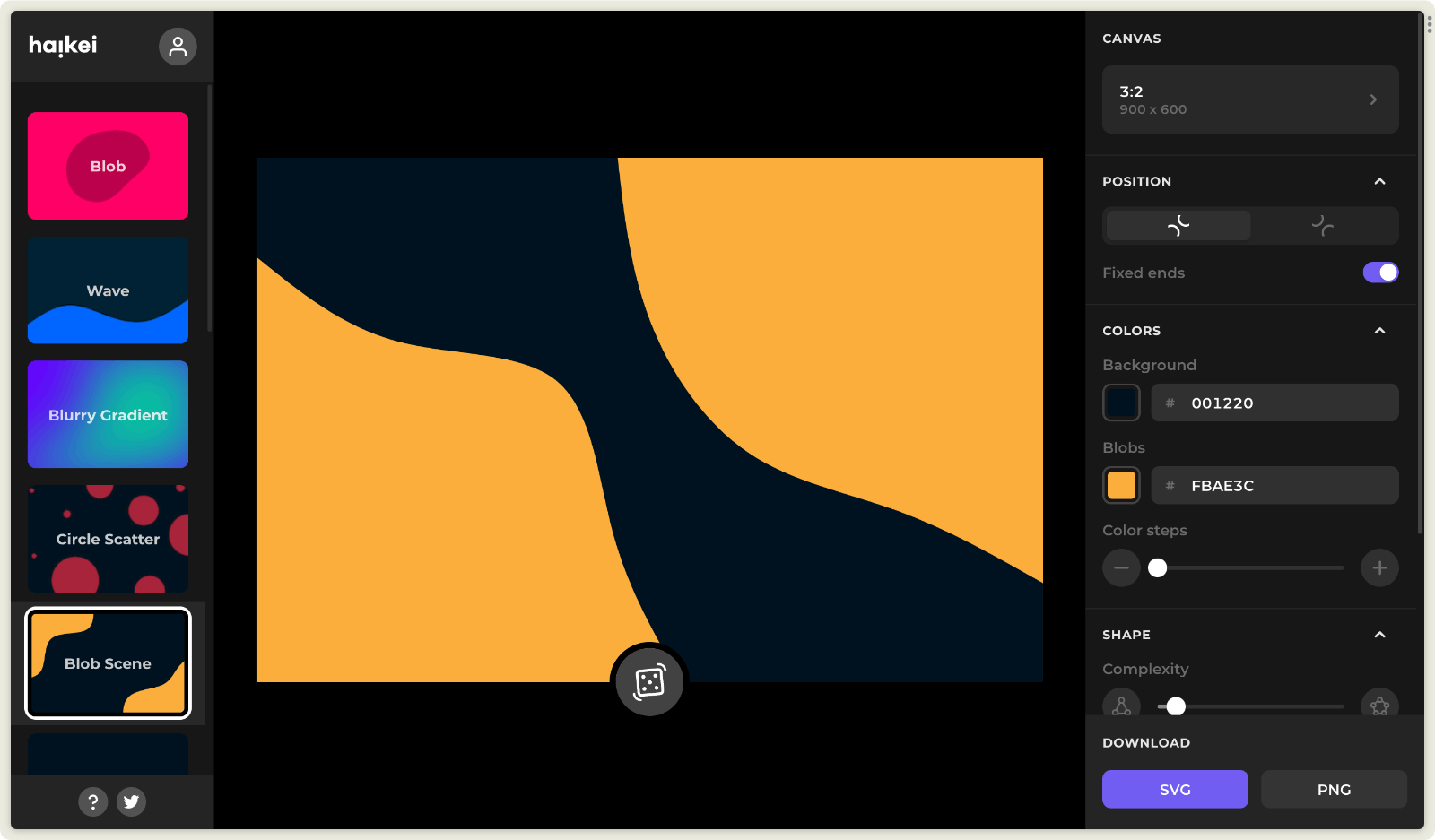
Task: Click the dice randomize button
Action: [x=649, y=682]
